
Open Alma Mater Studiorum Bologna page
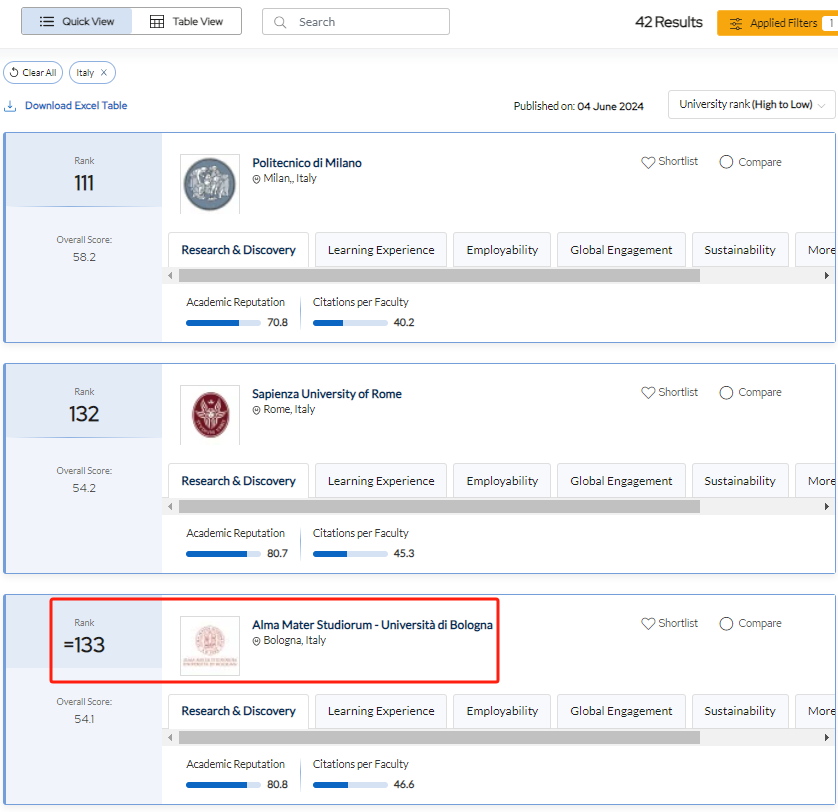pos(373,625)
